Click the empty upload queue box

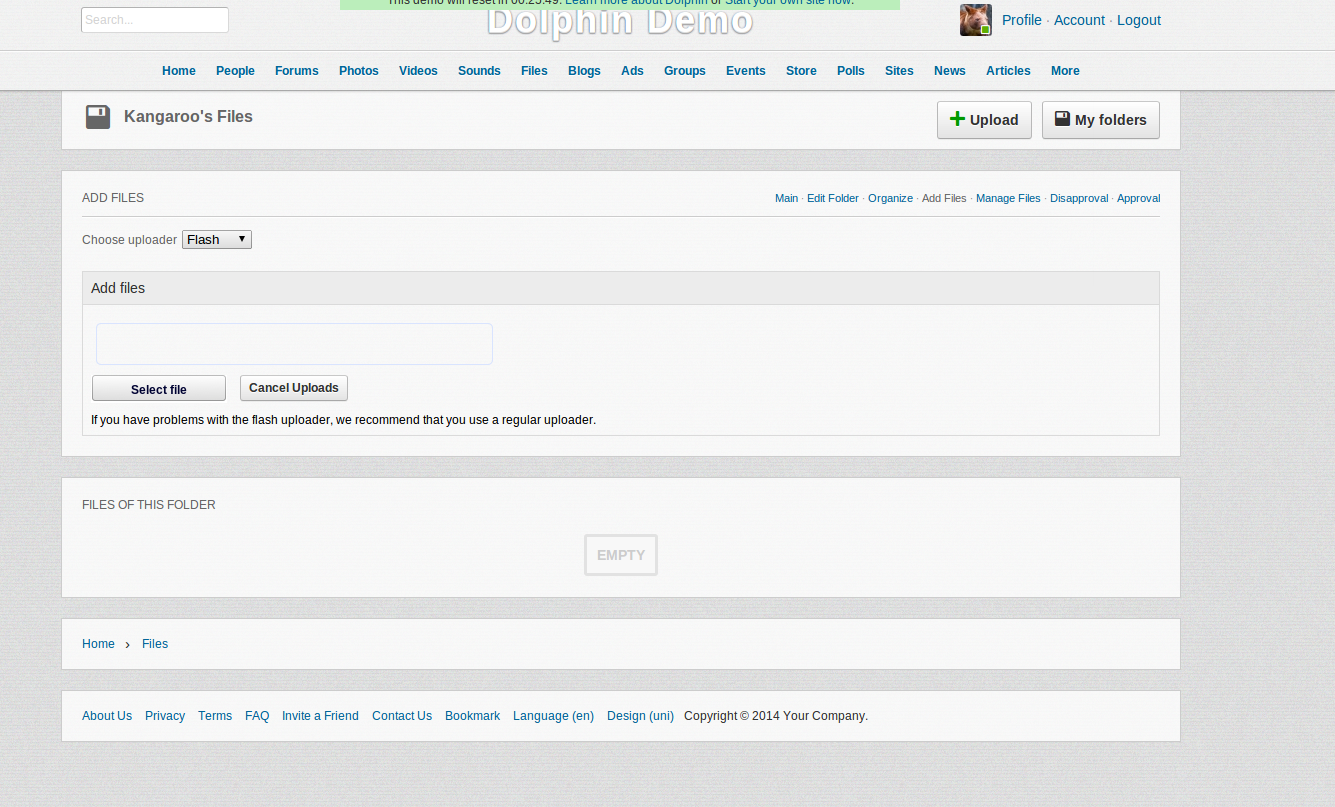point(294,344)
